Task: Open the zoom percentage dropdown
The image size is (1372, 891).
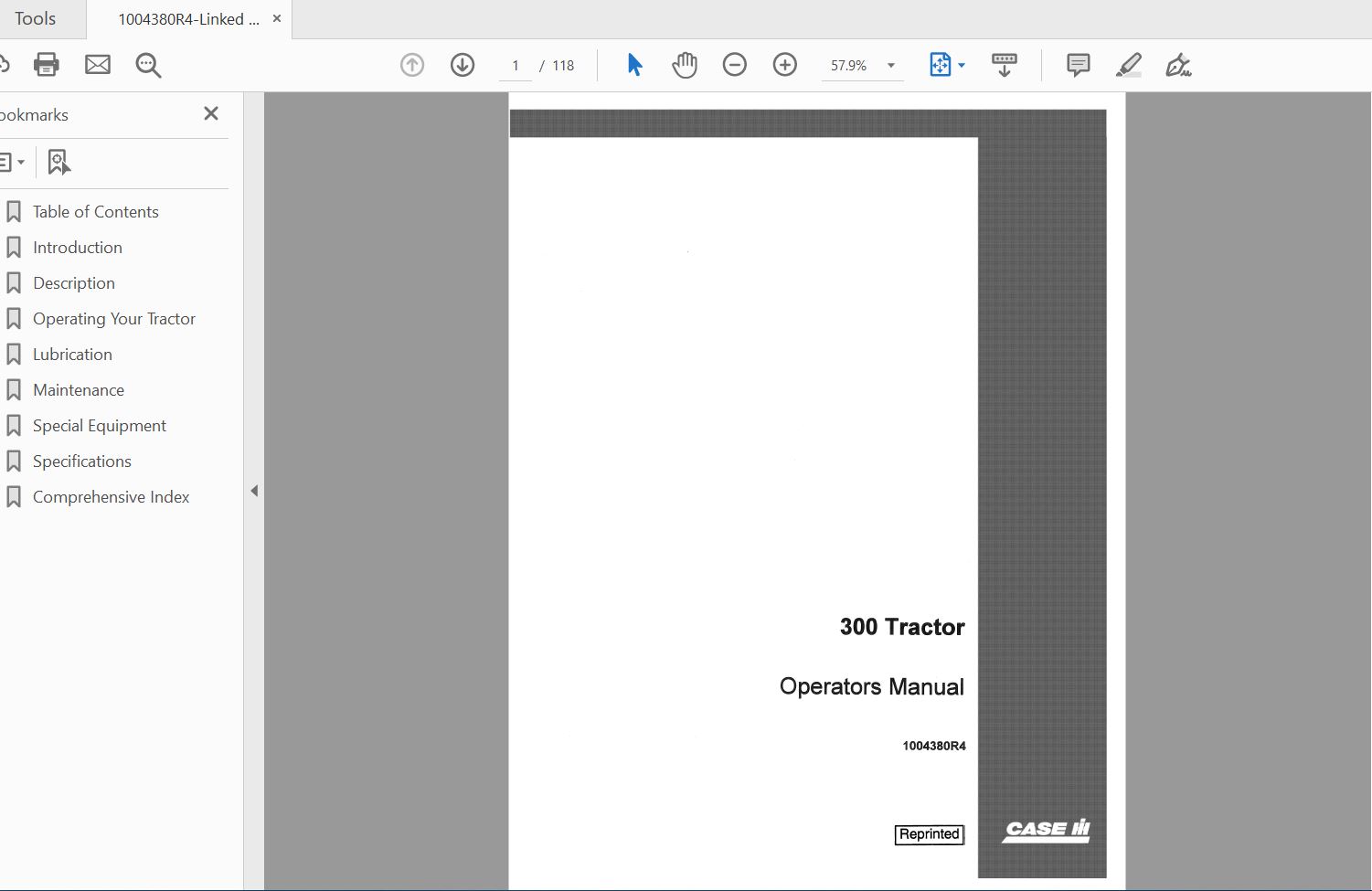Action: [x=890, y=65]
